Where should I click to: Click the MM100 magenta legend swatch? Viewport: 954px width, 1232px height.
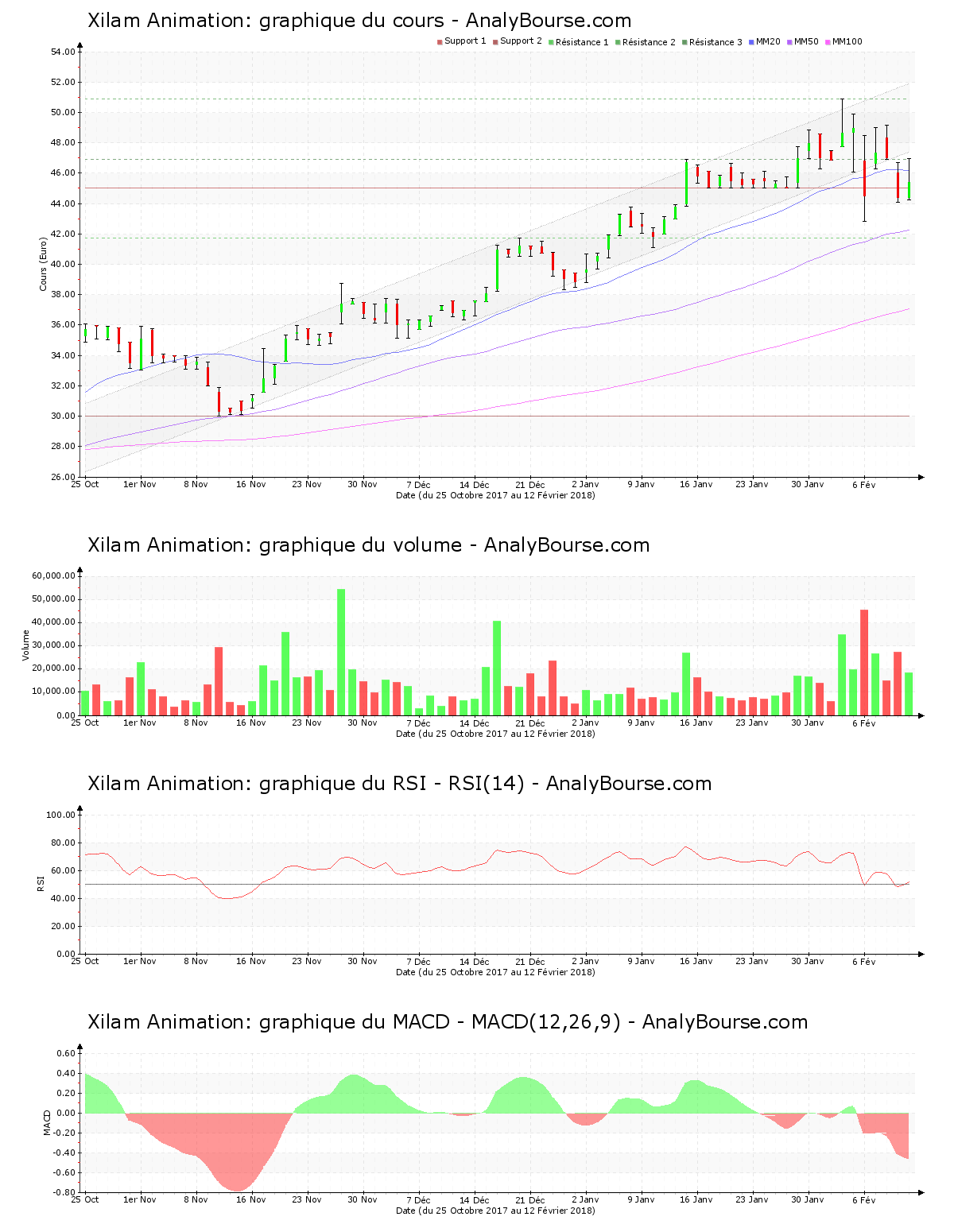[828, 42]
